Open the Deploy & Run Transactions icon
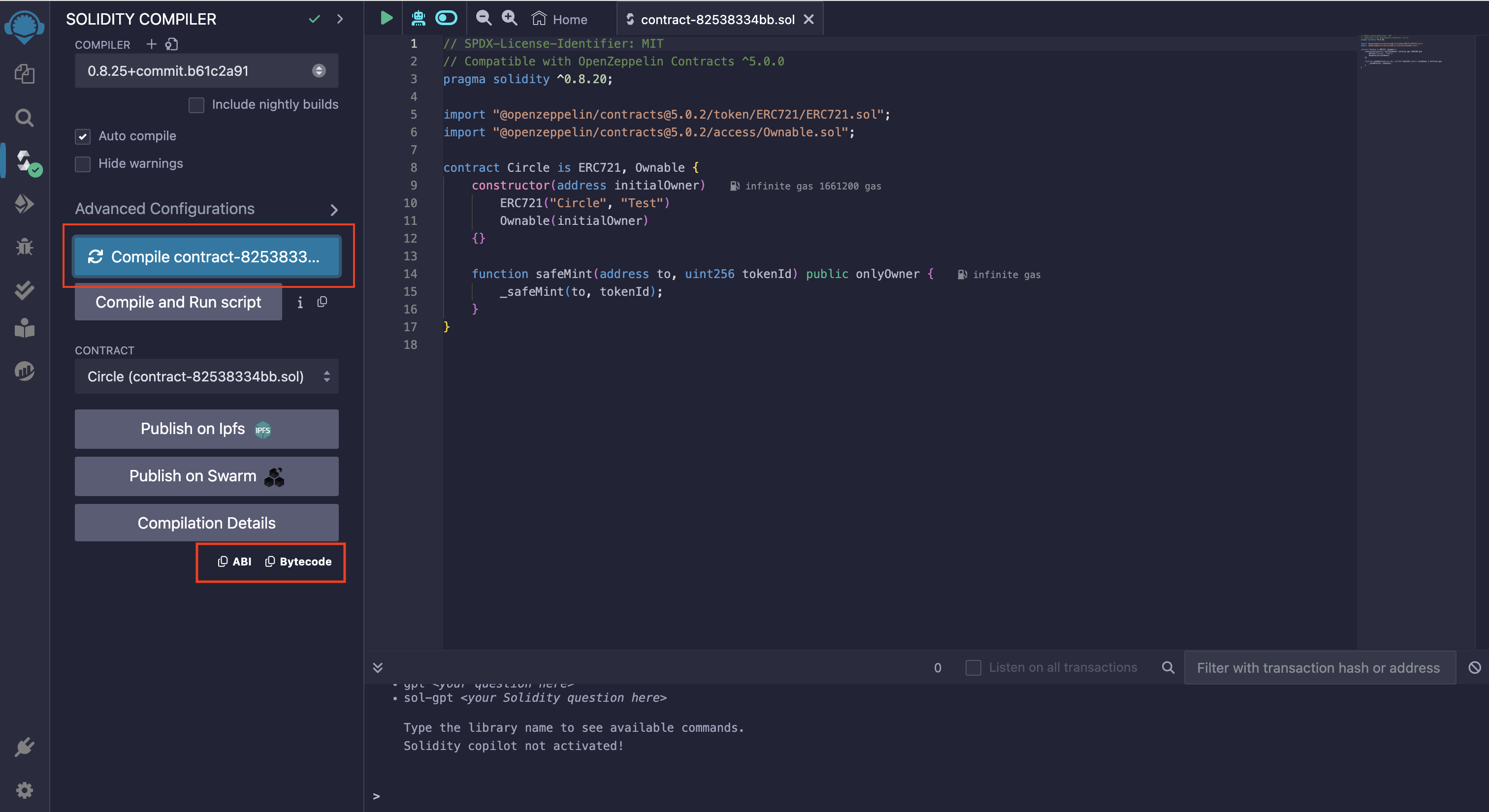 point(24,204)
